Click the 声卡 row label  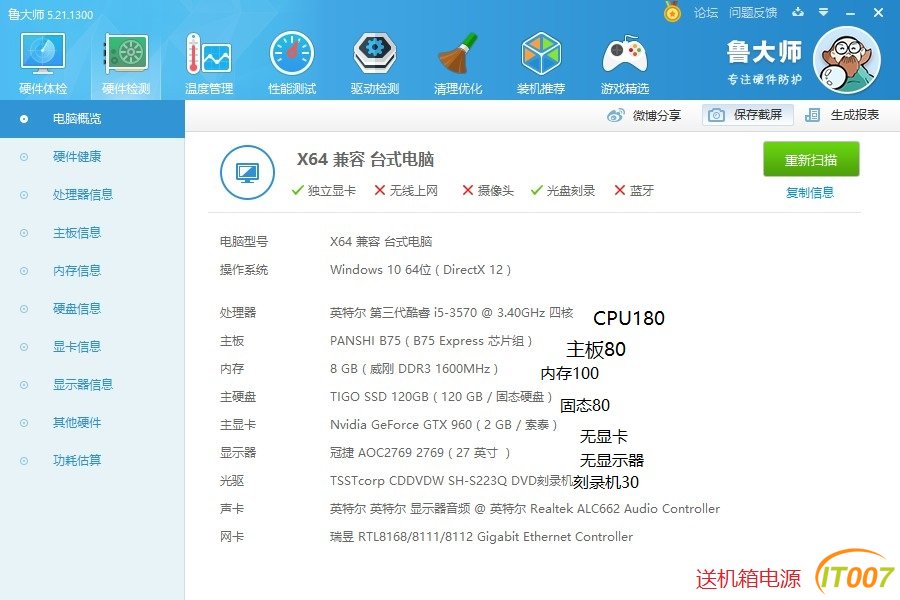pos(232,509)
